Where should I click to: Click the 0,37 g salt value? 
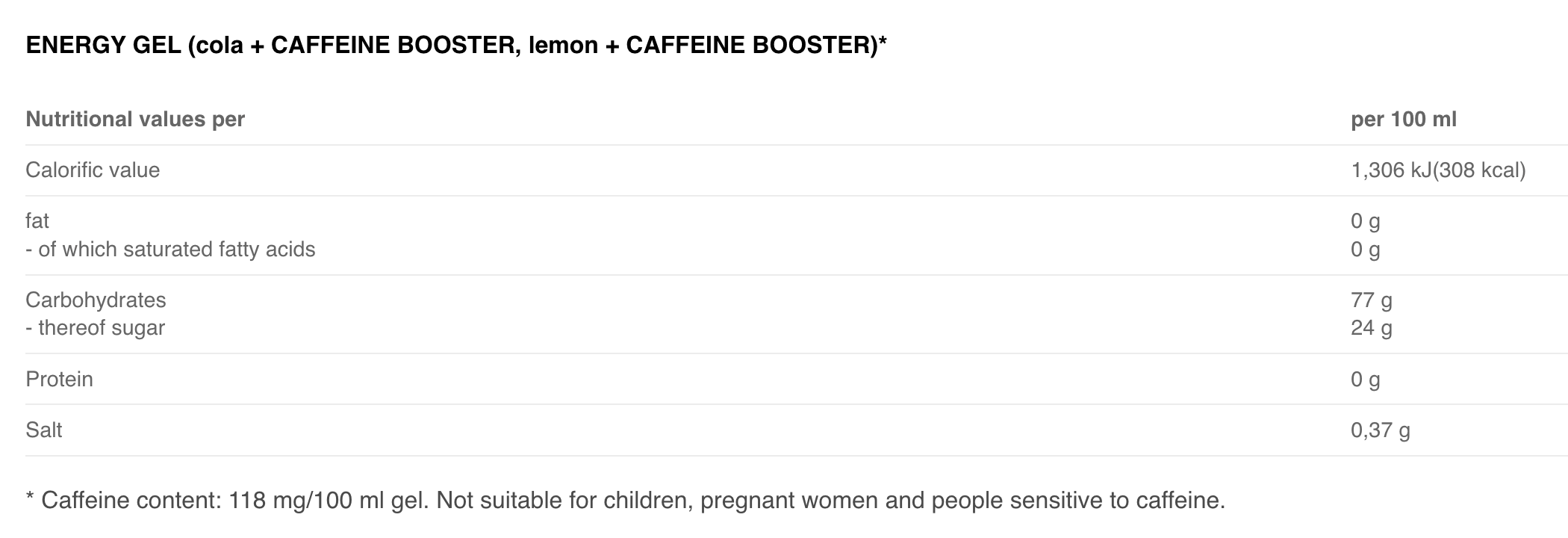pyautogui.click(x=1380, y=430)
